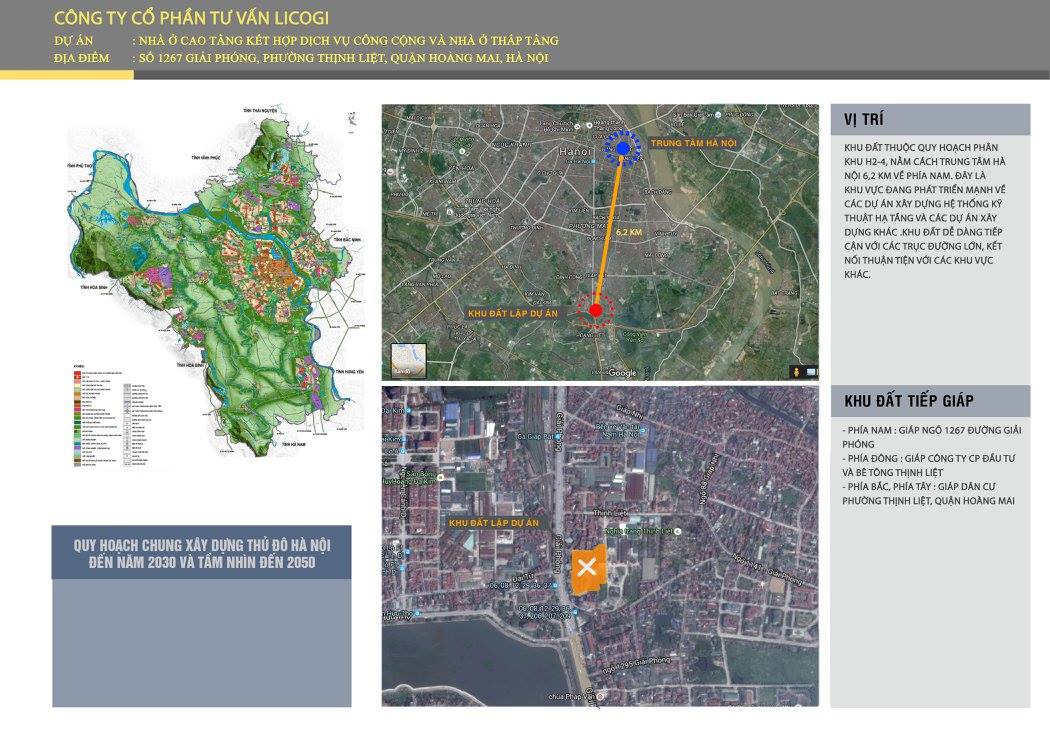Click the 'TỈNH HÀ NAM' province label
Screen dimensions: 1050x743
(x=294, y=444)
